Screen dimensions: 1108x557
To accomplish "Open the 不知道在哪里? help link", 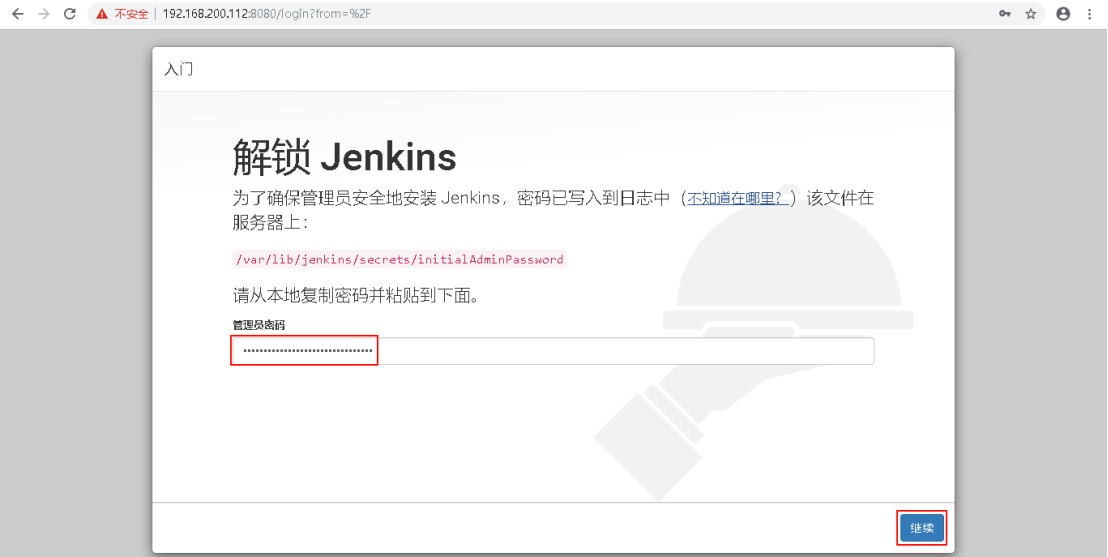I will [x=738, y=198].
